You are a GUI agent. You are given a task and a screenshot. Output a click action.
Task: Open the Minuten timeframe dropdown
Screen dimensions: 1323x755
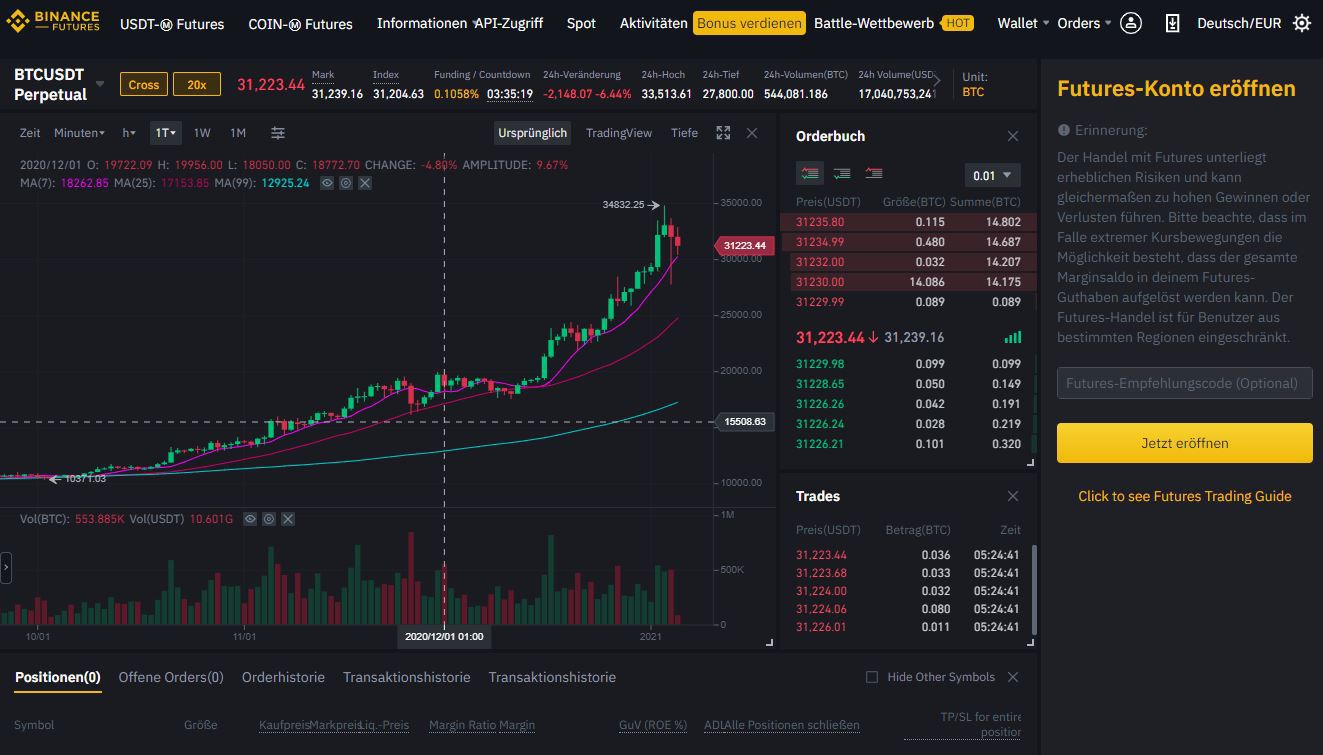click(79, 132)
